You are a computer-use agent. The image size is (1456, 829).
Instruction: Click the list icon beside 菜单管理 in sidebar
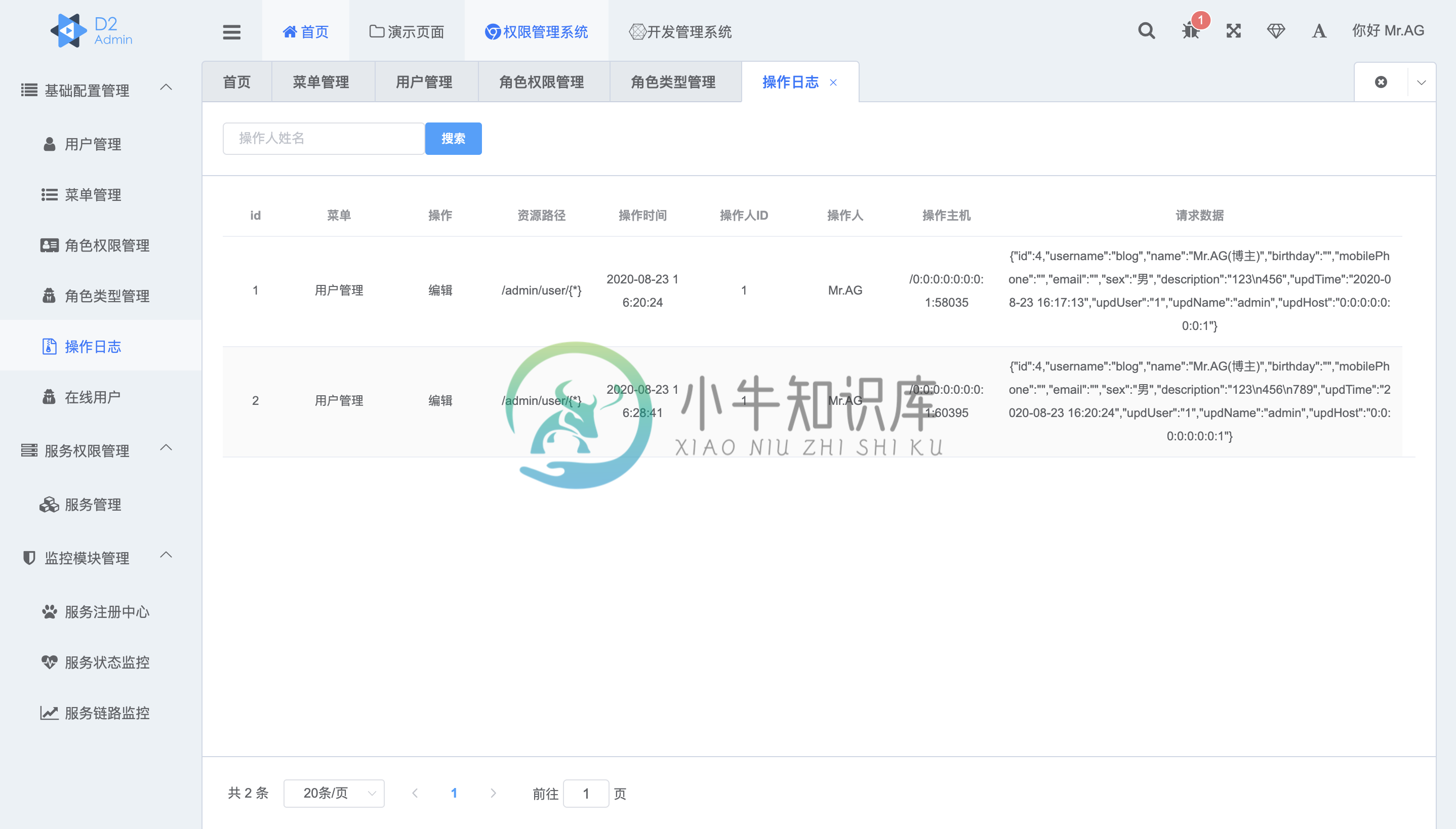50,195
